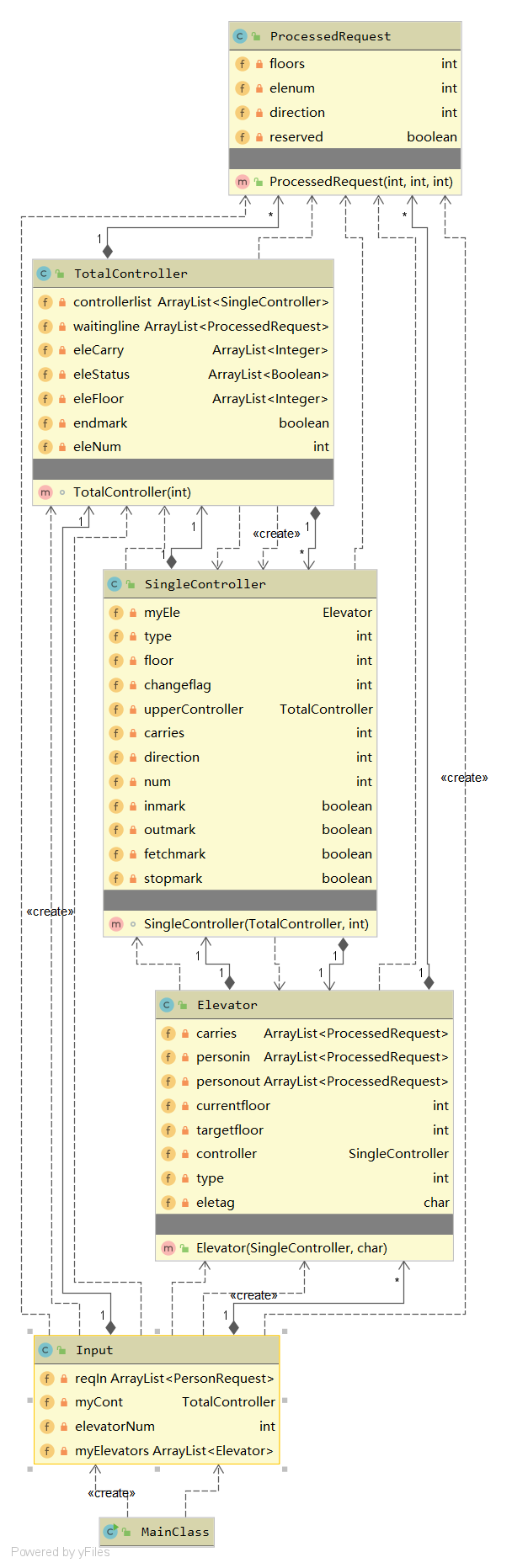
Task: Click boolean type in the reserved row
Action: [432, 137]
